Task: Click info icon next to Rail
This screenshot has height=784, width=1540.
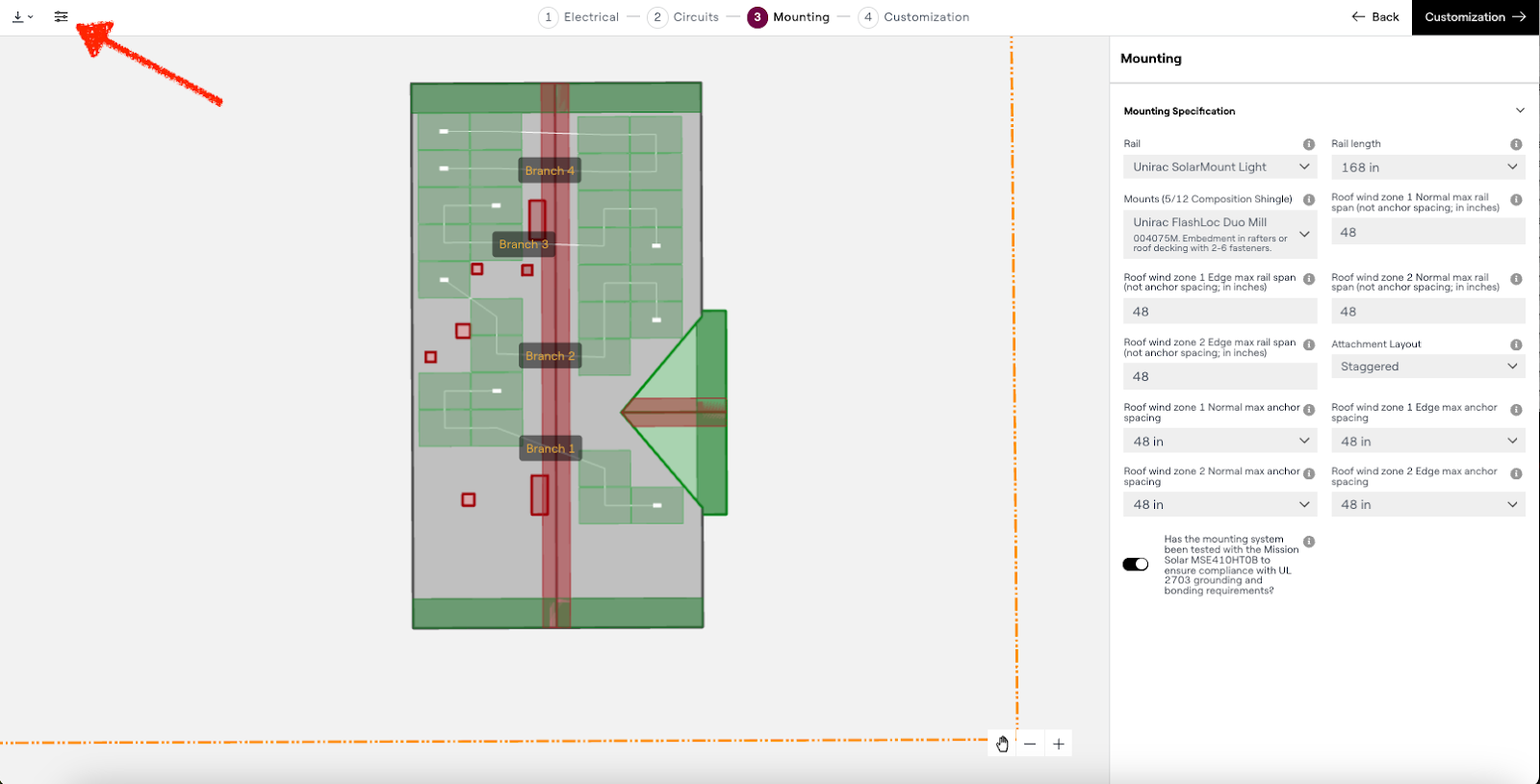Action: (1308, 144)
